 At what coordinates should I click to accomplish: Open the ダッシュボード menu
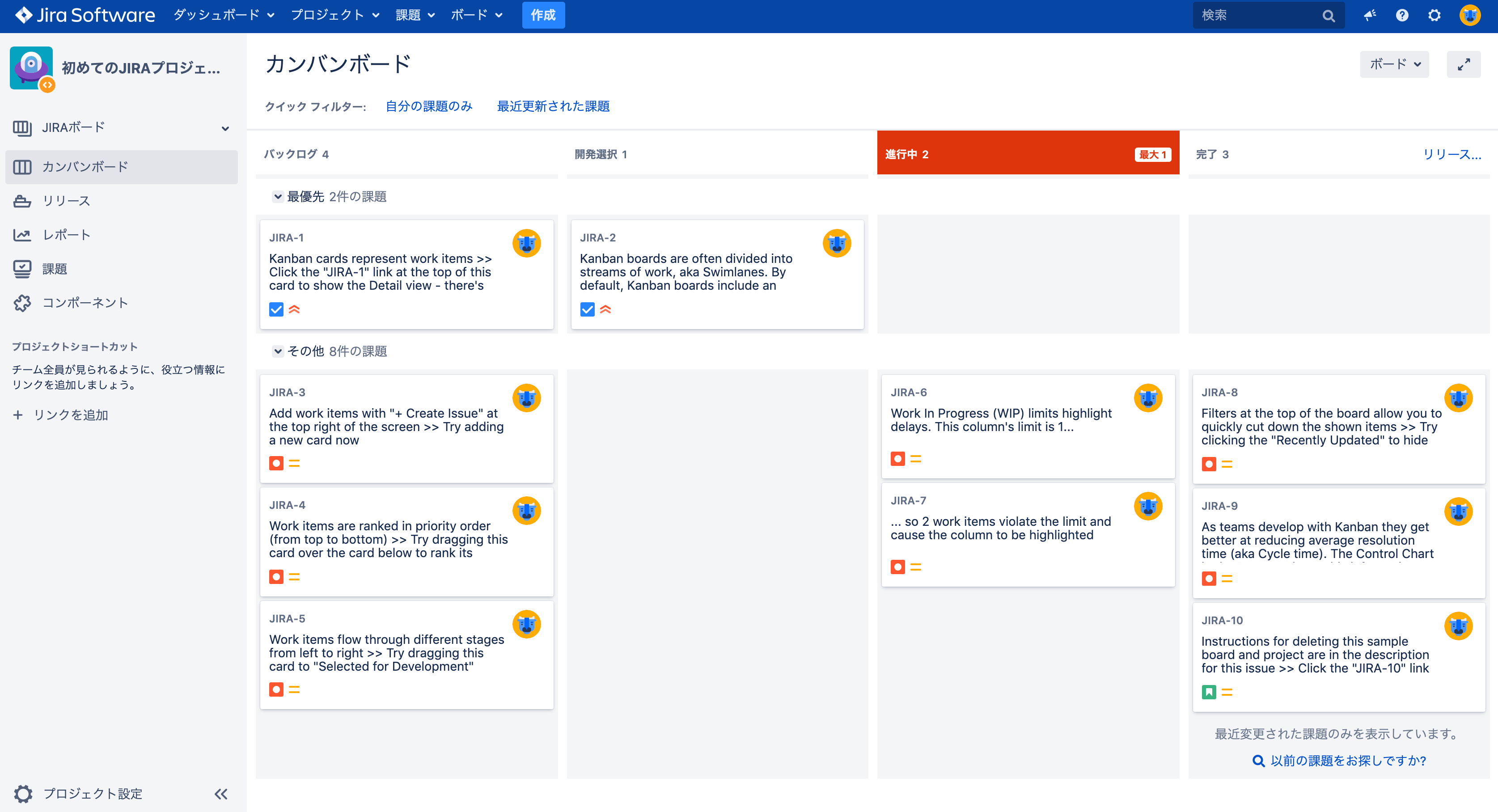click(223, 15)
